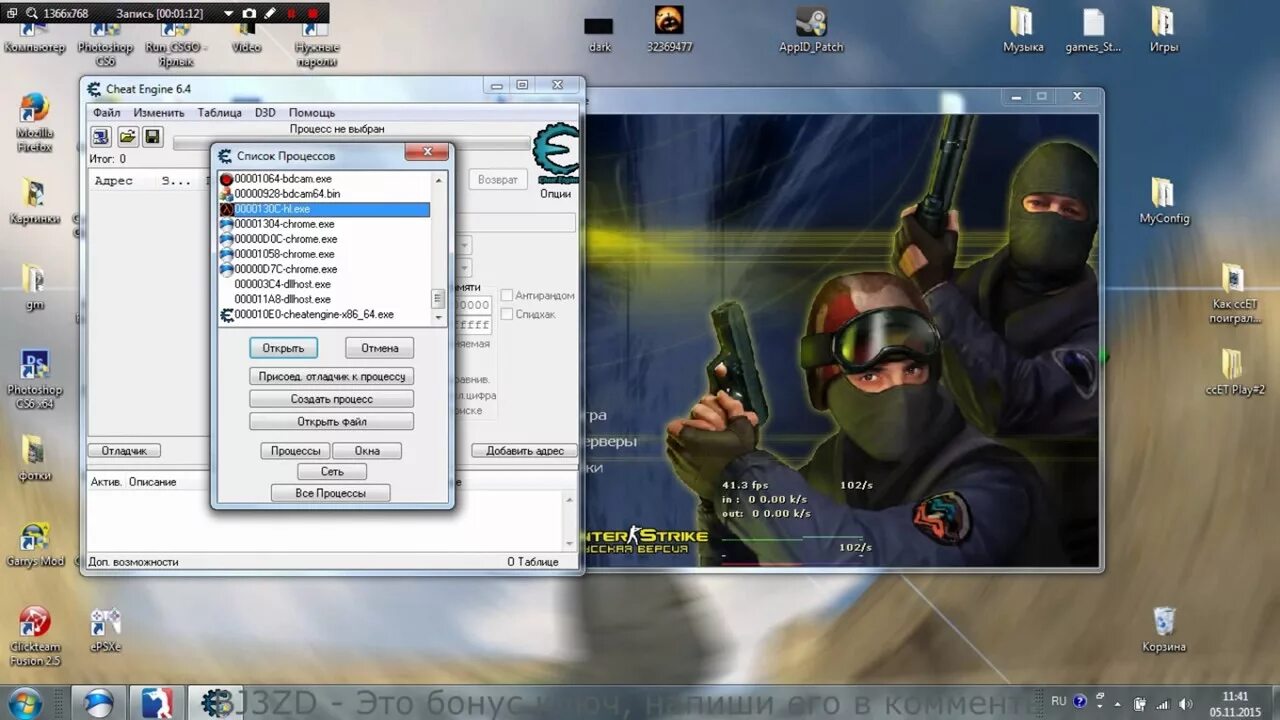Open the D3D menu in Cheat Engine
The width and height of the screenshot is (1280, 720).
point(265,113)
